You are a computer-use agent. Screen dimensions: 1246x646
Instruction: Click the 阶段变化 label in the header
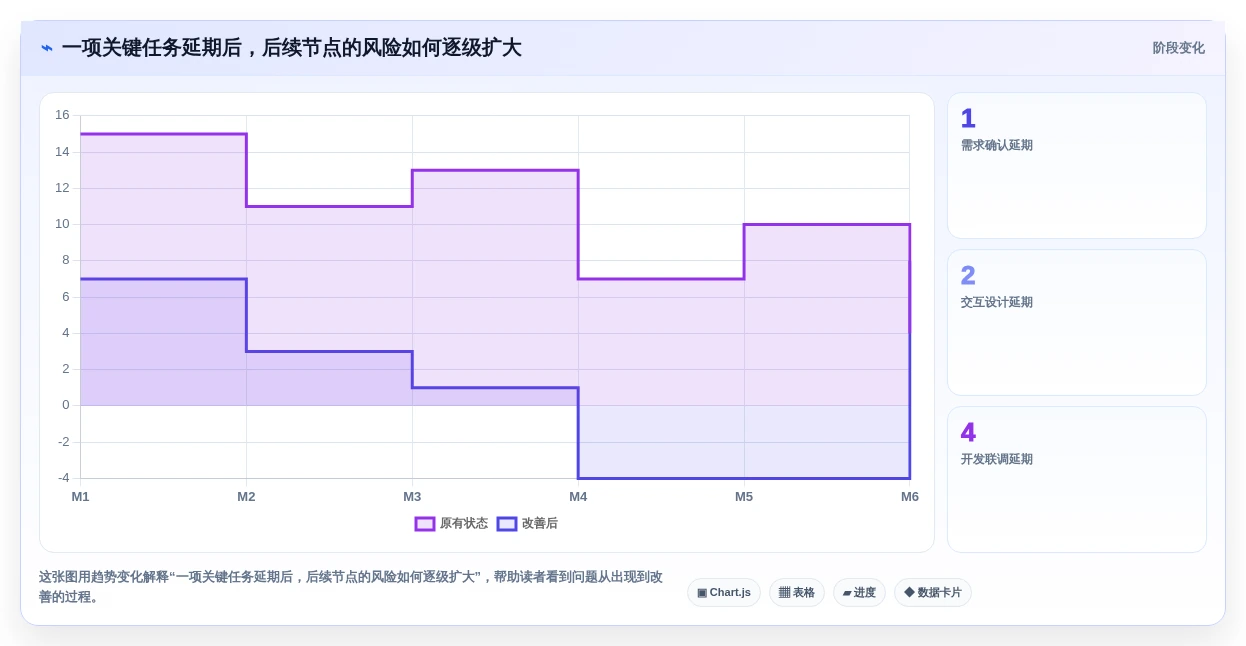click(1178, 48)
